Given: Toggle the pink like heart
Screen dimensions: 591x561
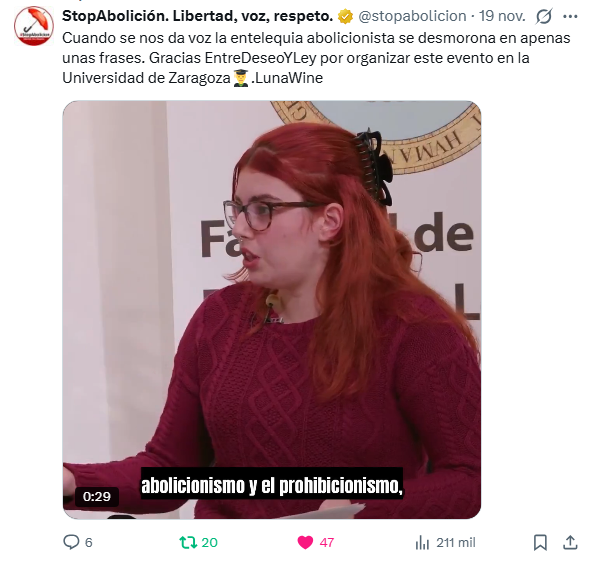Looking at the screenshot, I should coord(305,543).
